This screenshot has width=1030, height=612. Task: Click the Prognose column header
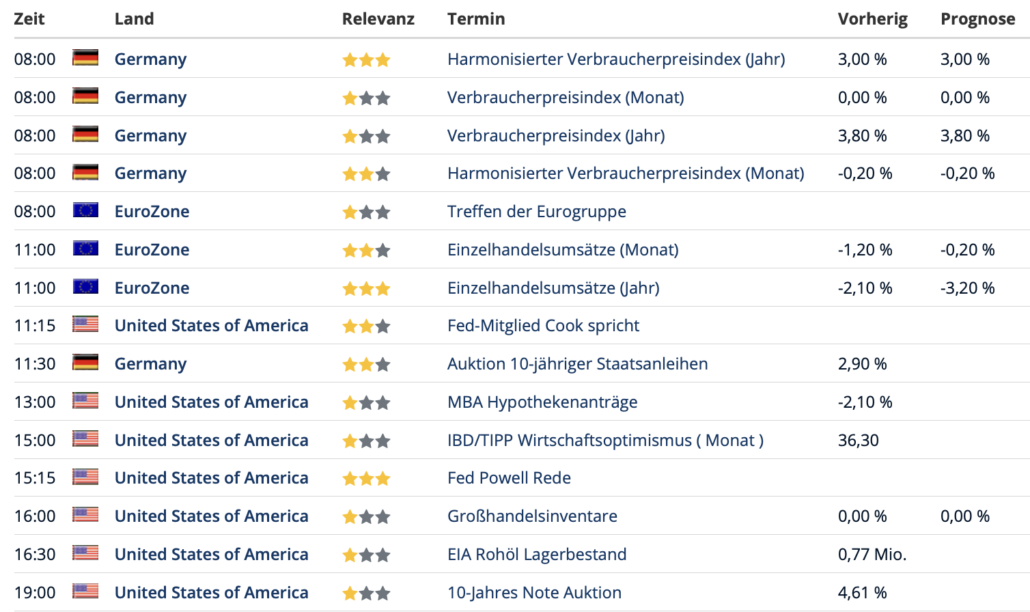click(x=977, y=19)
